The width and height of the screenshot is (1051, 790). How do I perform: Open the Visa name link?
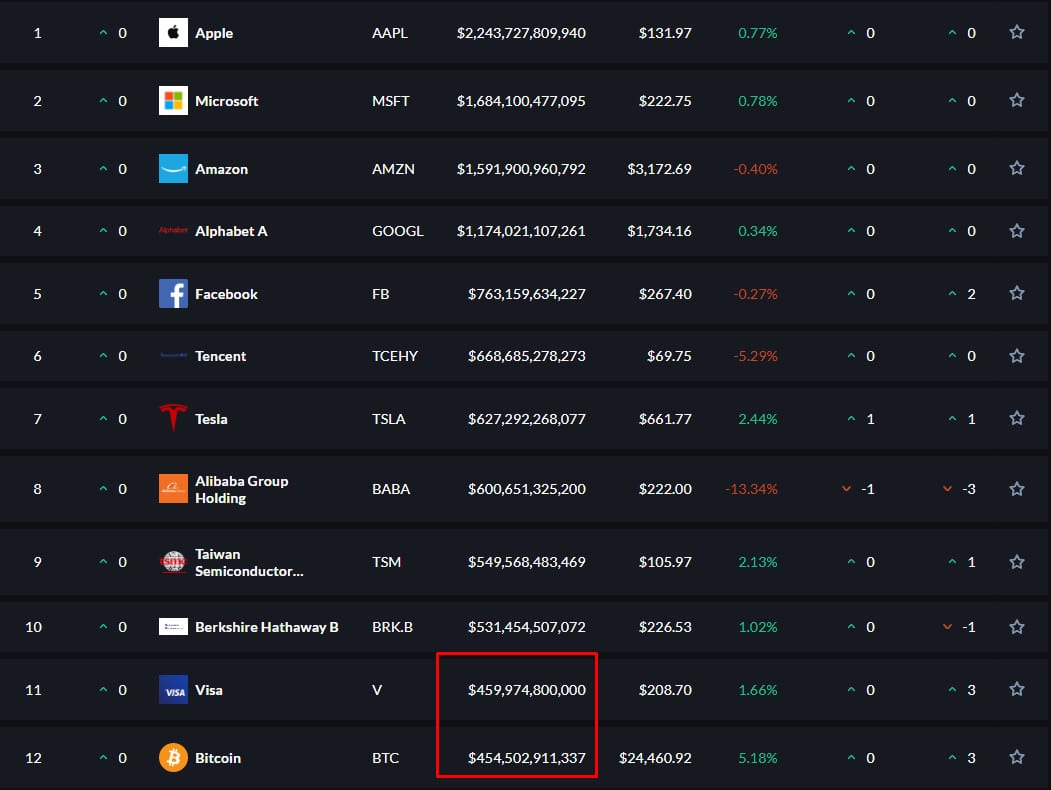[208, 690]
